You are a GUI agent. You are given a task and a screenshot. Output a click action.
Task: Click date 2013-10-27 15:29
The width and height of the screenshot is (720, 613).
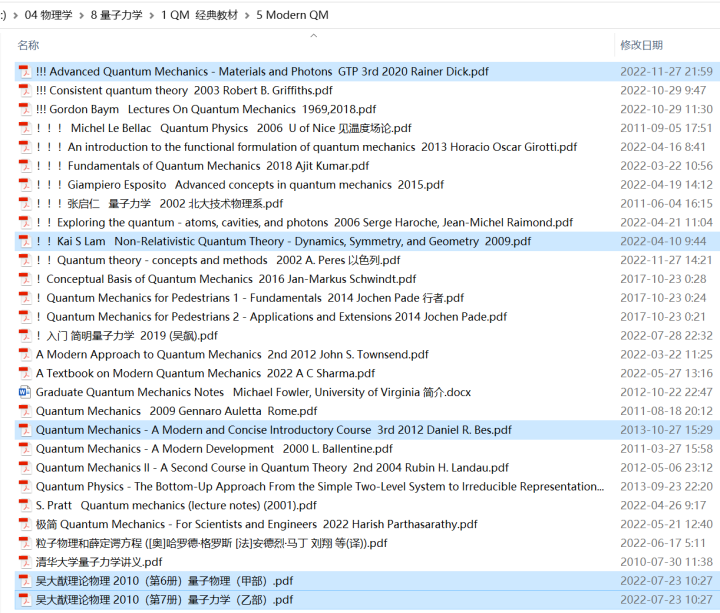(x=666, y=430)
